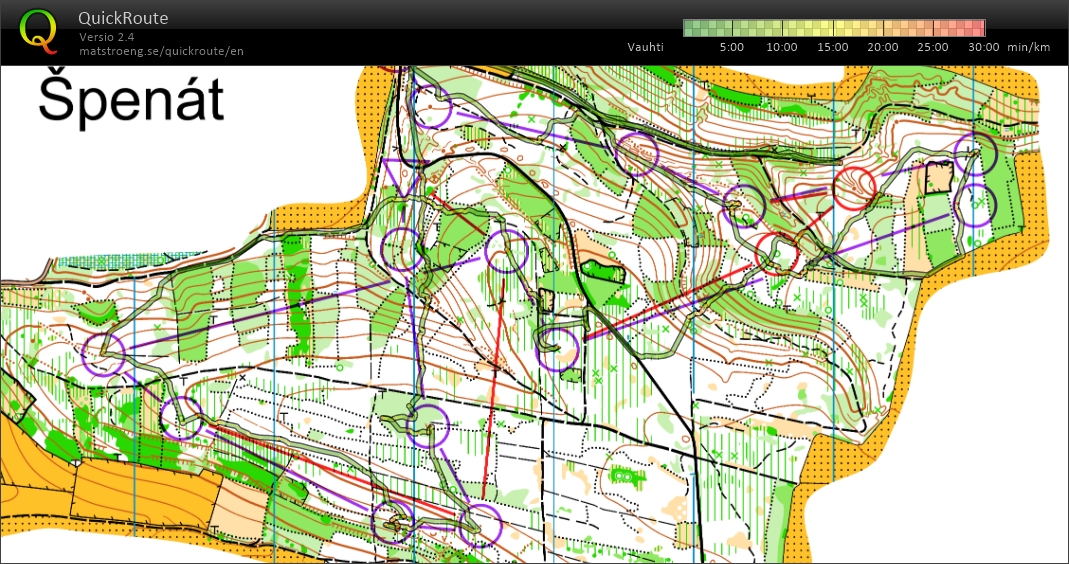The image size is (1069, 564).
Task: Click the 30:00 pace legend mark
Action: (x=983, y=47)
